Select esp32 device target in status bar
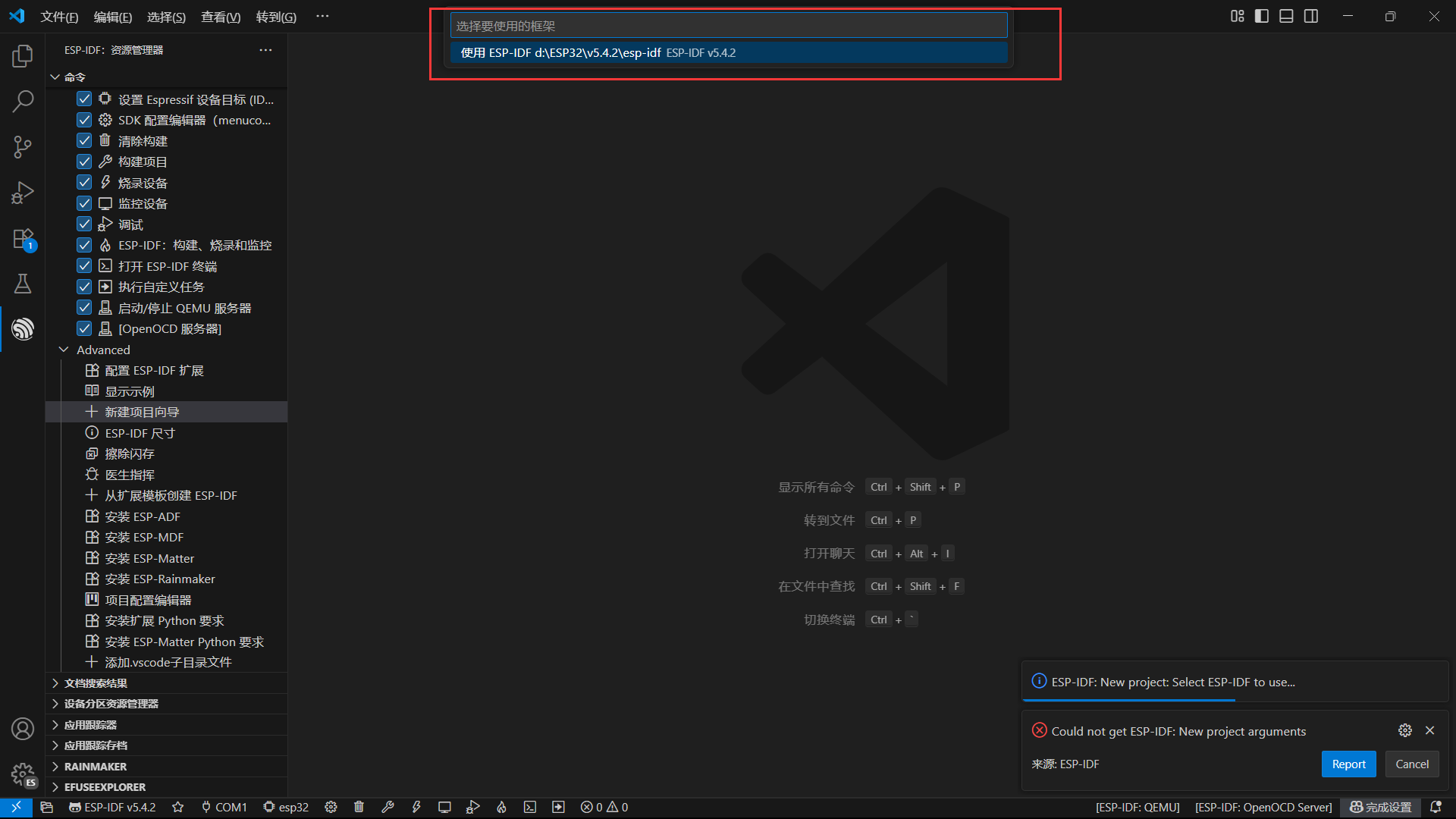1456x819 pixels. click(286, 808)
